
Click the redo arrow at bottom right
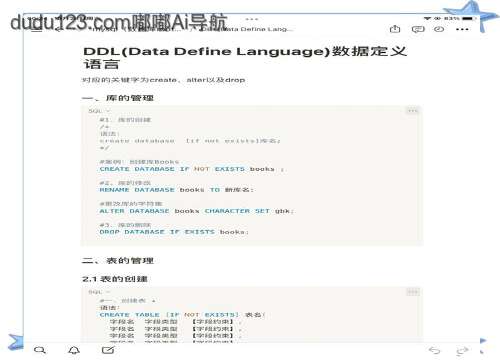coord(462,350)
